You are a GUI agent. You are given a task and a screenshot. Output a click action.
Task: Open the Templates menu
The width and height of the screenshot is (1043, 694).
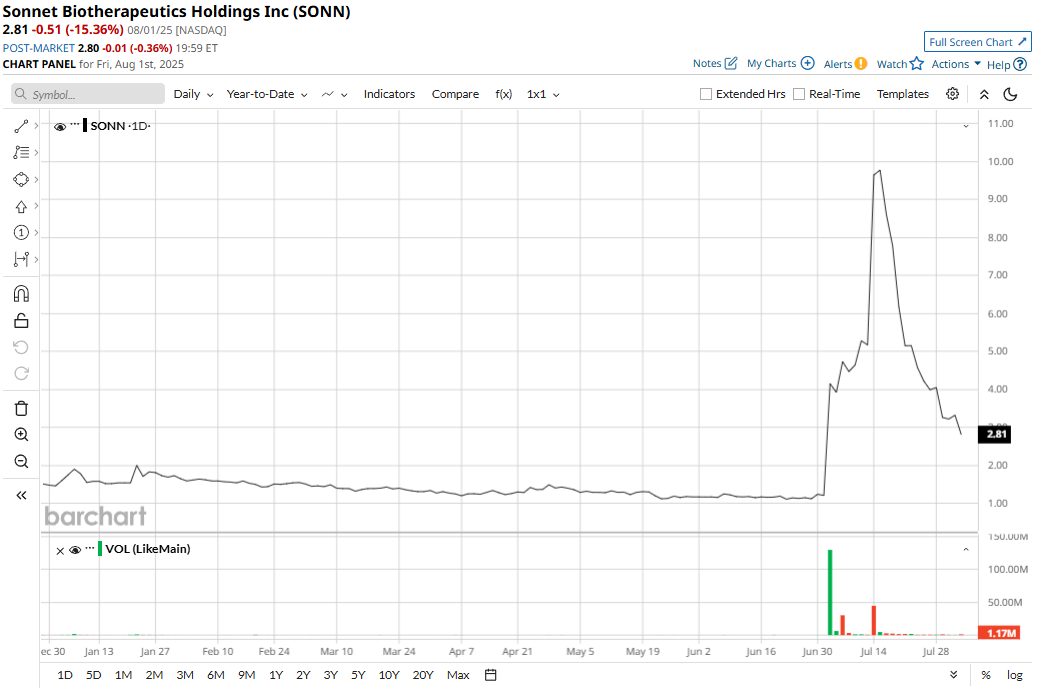[902, 94]
